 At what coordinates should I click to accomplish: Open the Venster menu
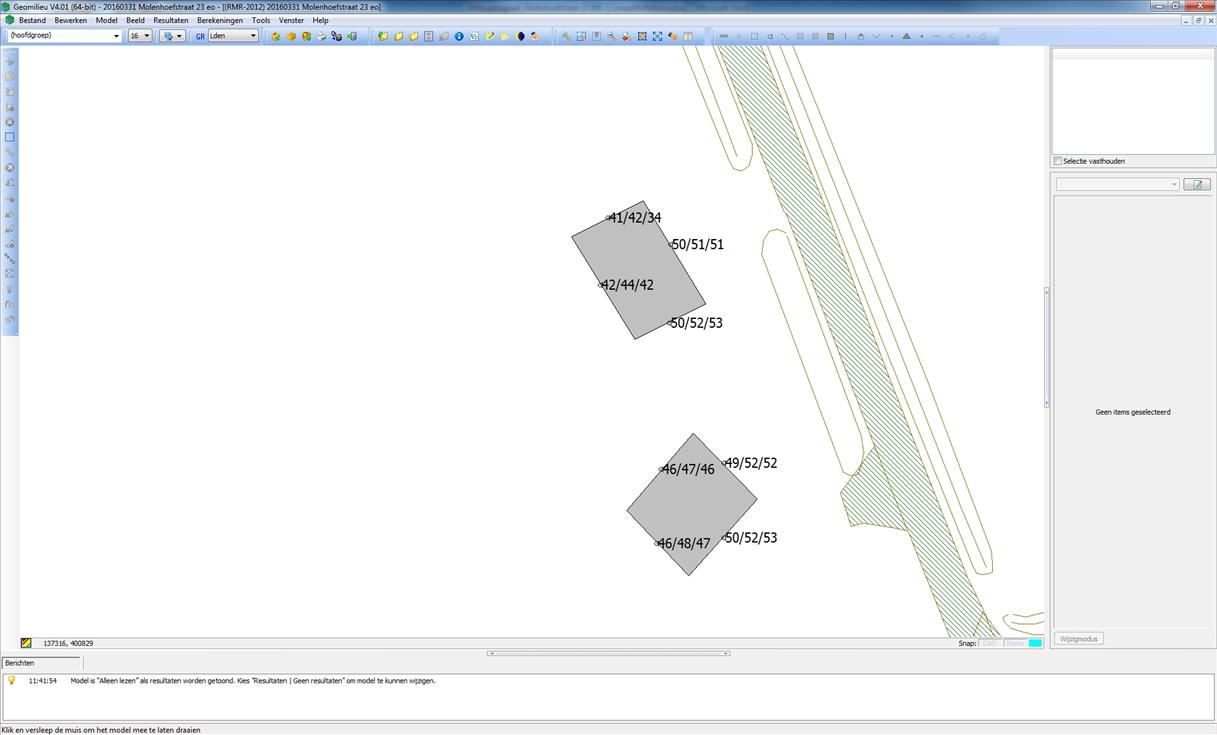click(291, 20)
